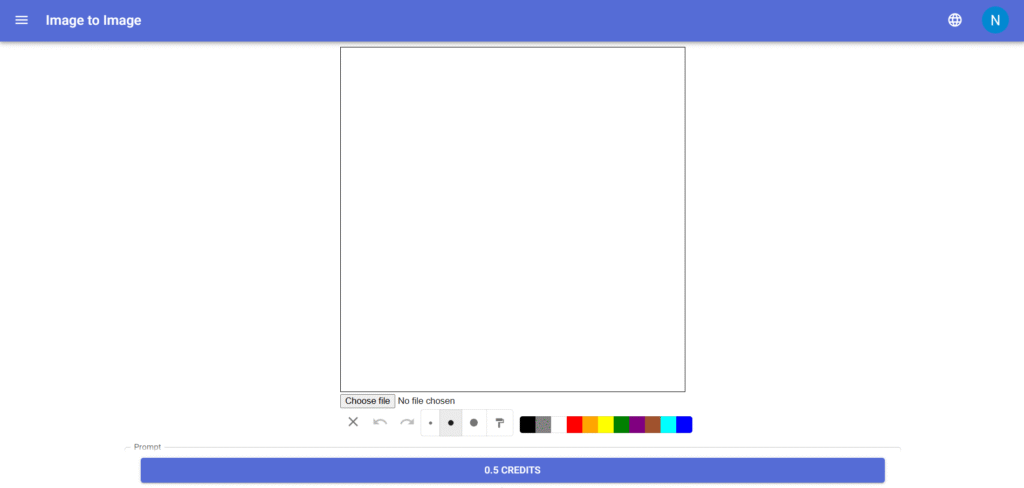Image resolution: width=1024 pixels, height=488 pixels.
Task: Open the user avatar N menu
Action: [x=995, y=20]
